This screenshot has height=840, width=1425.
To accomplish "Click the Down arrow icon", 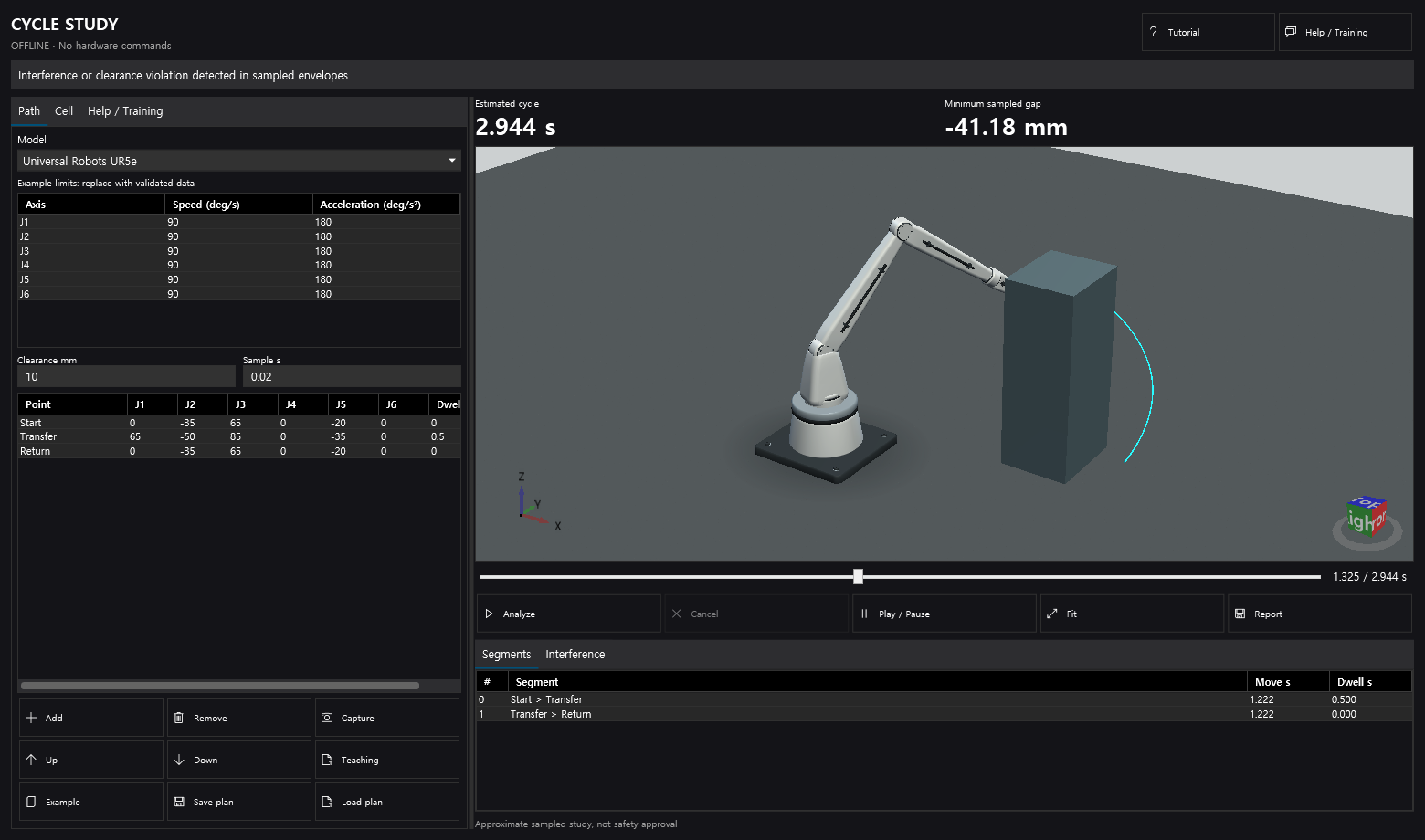I will [x=179, y=760].
